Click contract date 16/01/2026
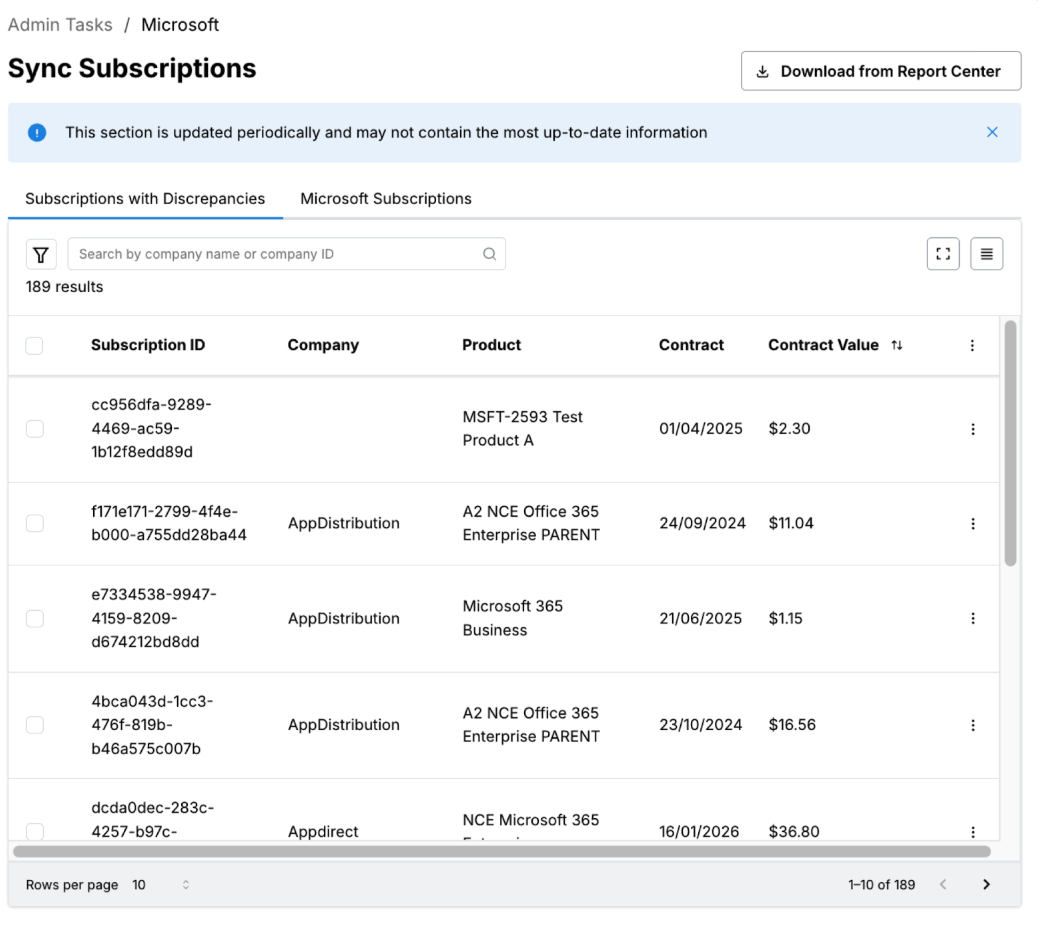Screen dimensions: 1038x928 [699, 831]
